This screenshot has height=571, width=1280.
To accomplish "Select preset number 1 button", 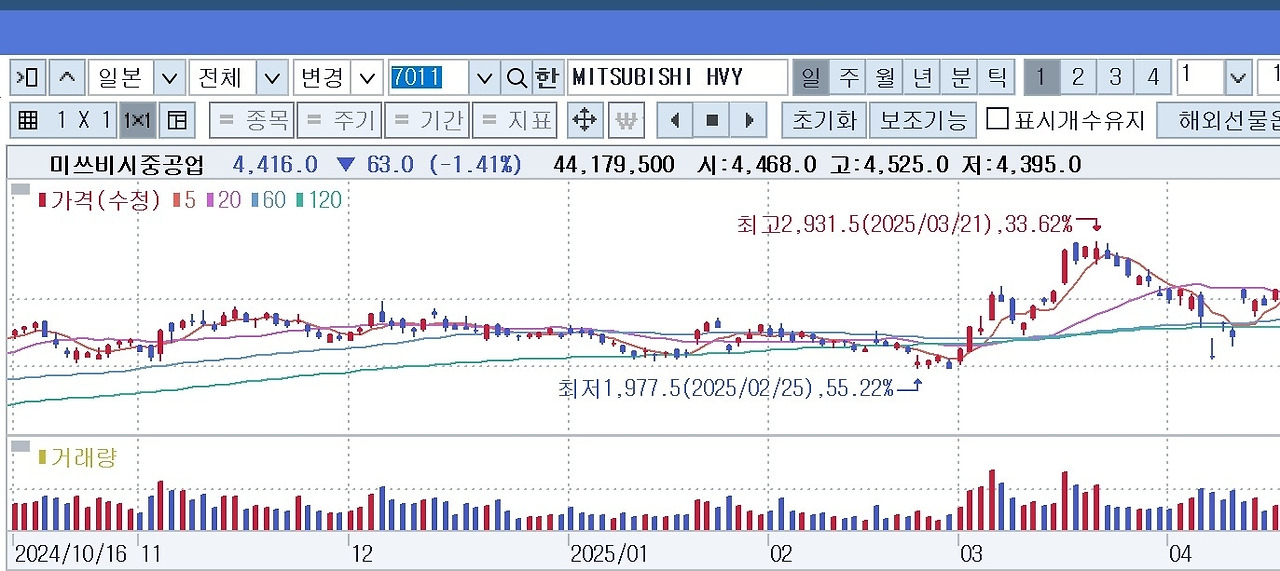I will tap(1041, 77).
